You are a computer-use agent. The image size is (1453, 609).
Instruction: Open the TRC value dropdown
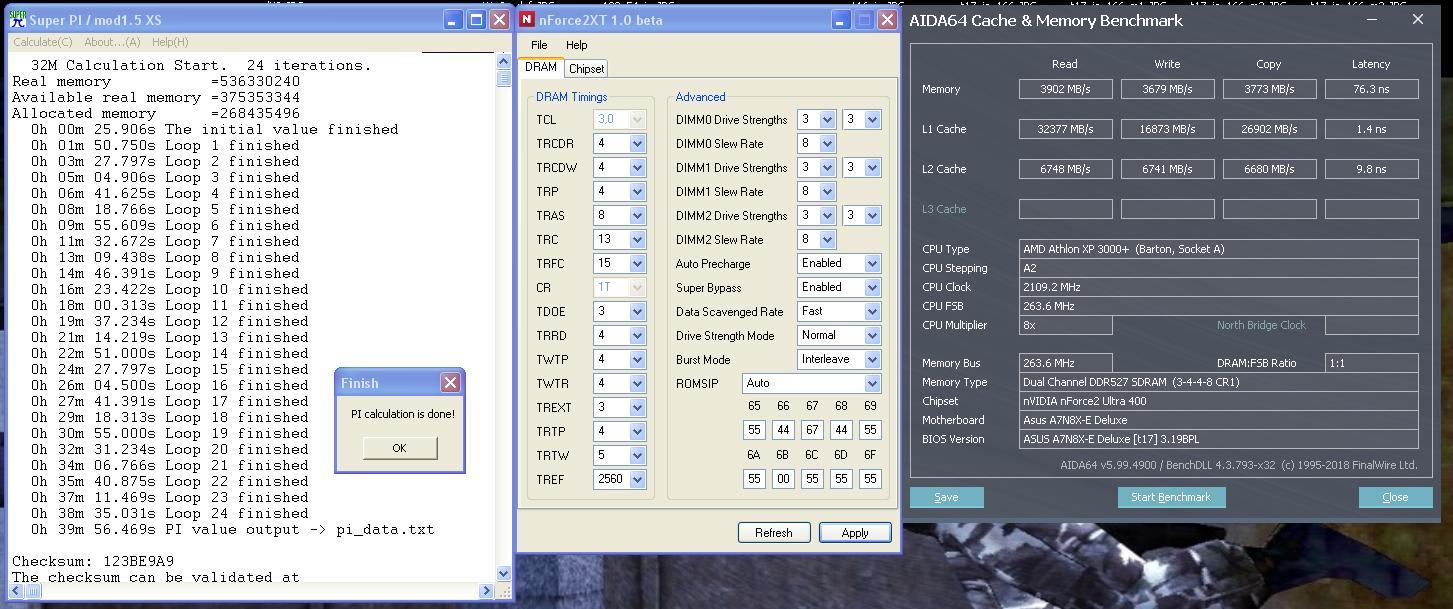click(637, 239)
